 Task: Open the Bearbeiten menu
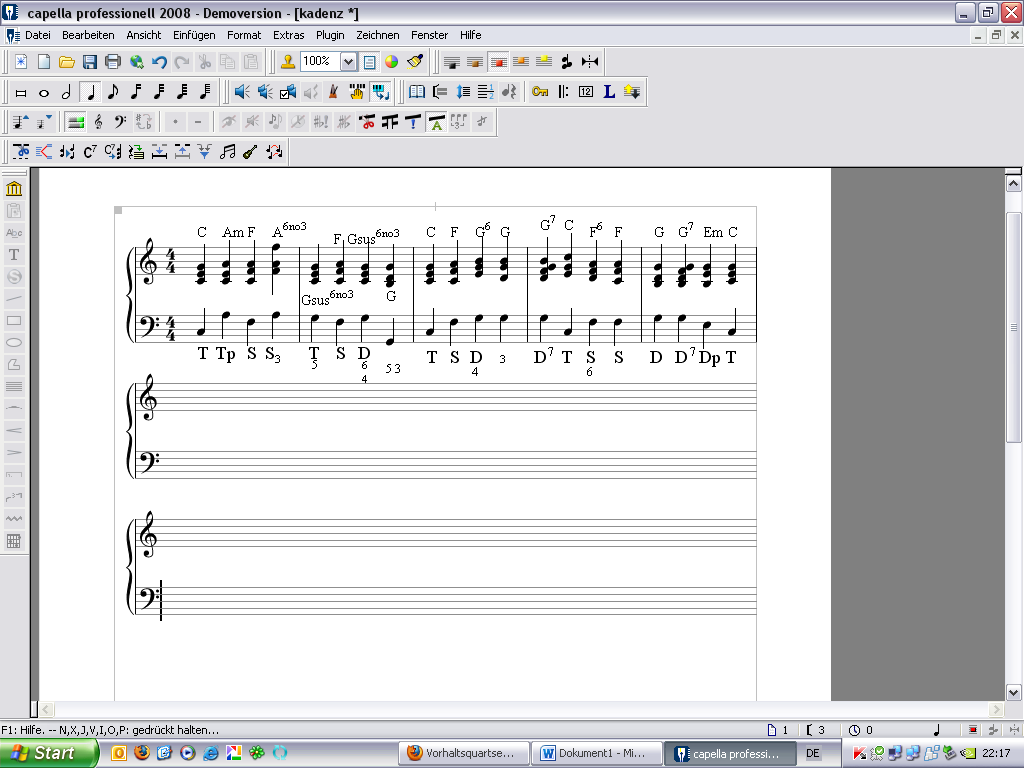click(x=88, y=35)
